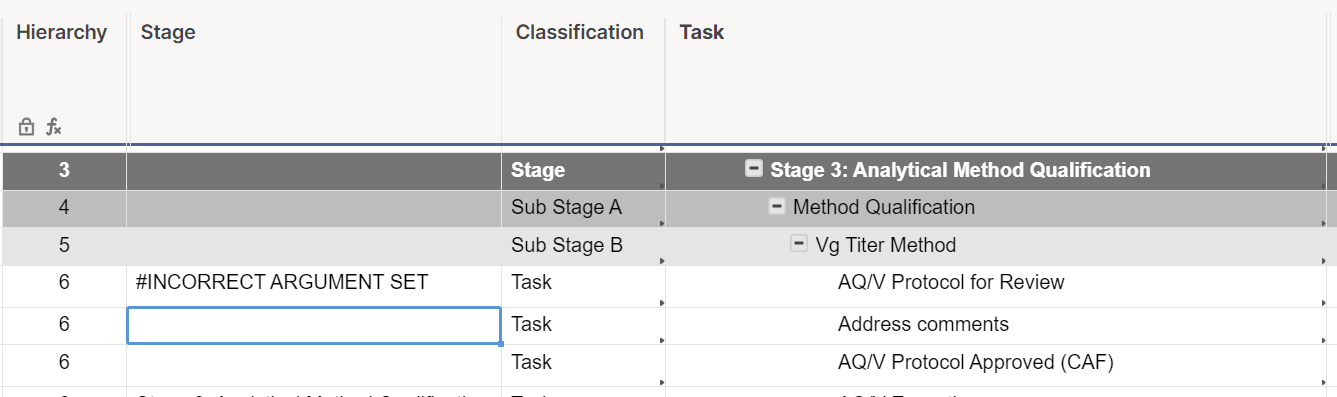
Task: Collapse the Vg Titer Method group
Action: coord(799,244)
